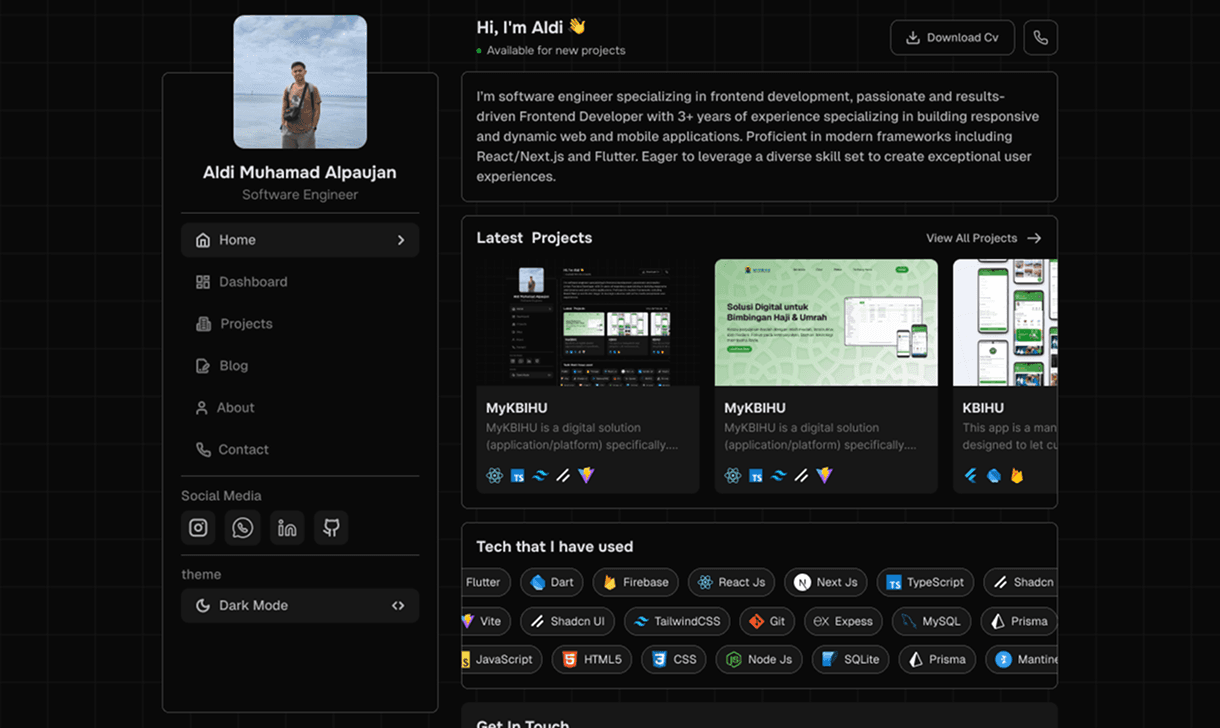Click the chevron arrow on the Home item
Viewport: 1220px width, 728px height.
[401, 240]
